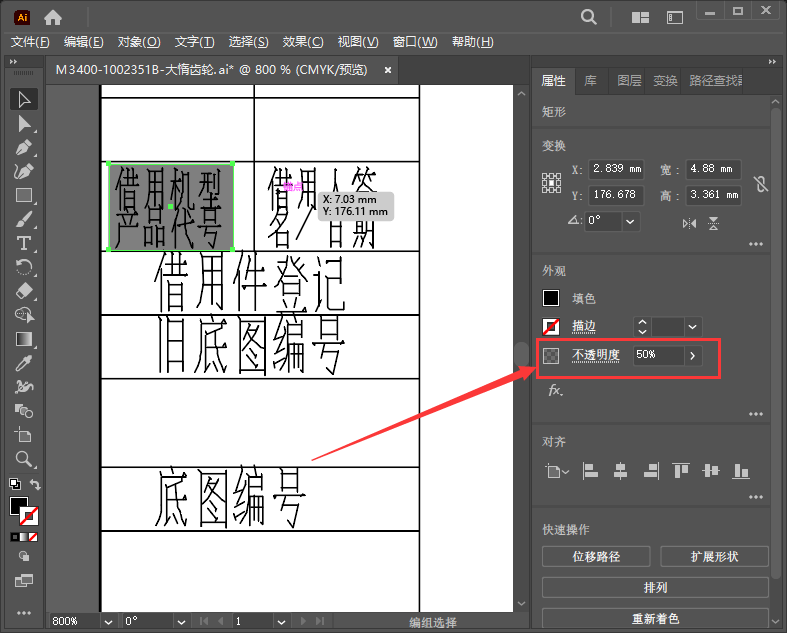Select the Pen tool in the toolbar
Image resolution: width=787 pixels, height=633 pixels.
[x=25, y=147]
